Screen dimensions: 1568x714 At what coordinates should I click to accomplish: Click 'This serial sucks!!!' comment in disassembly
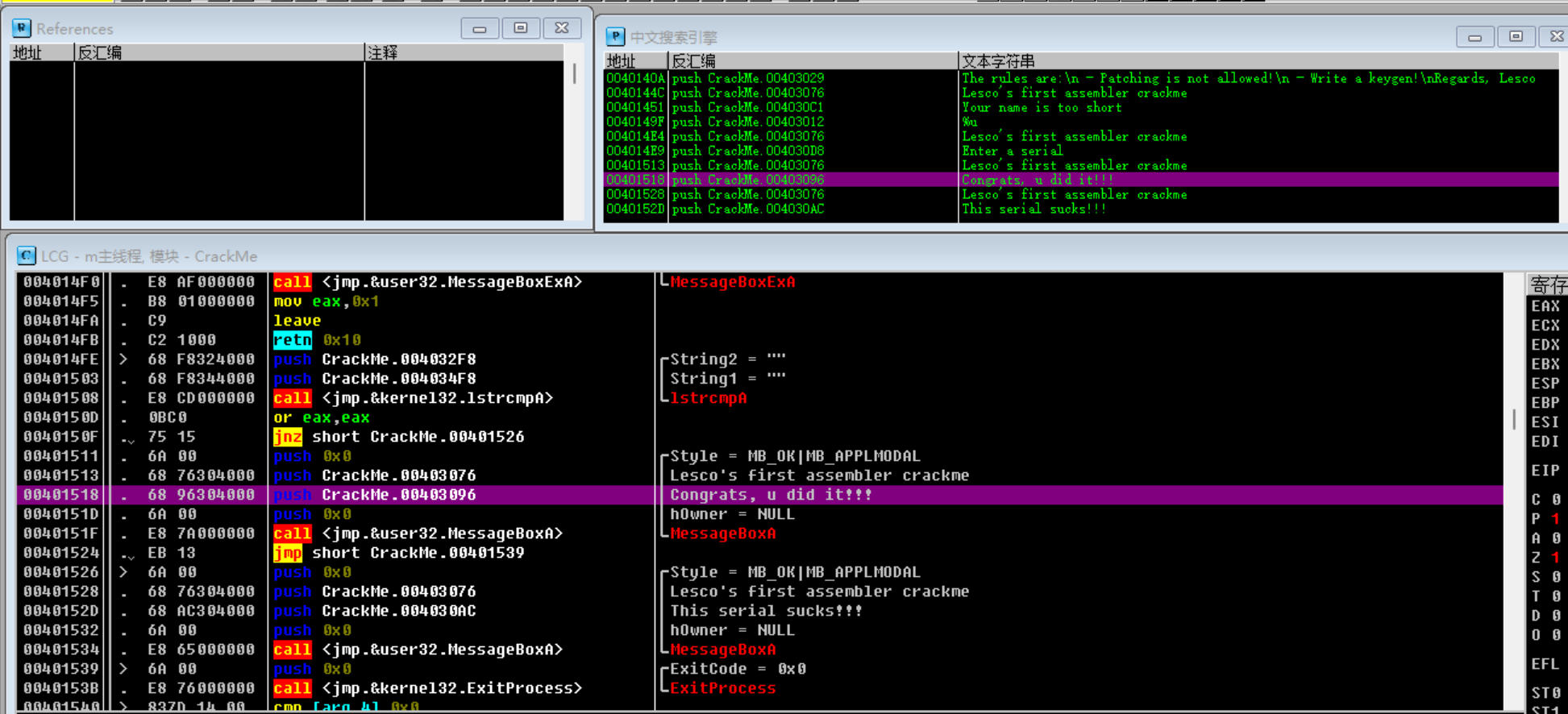point(766,610)
